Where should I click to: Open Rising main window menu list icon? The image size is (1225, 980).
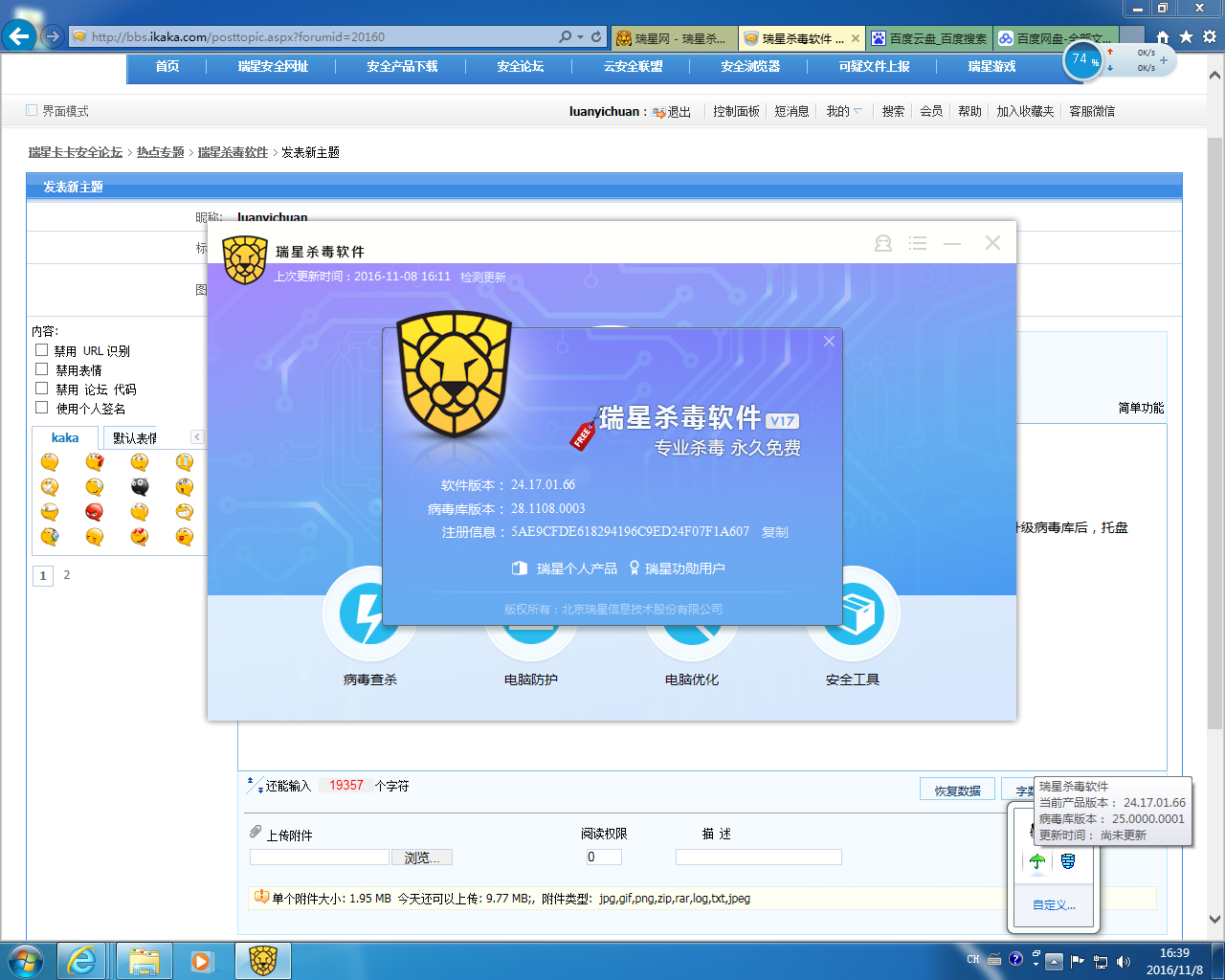point(918,243)
